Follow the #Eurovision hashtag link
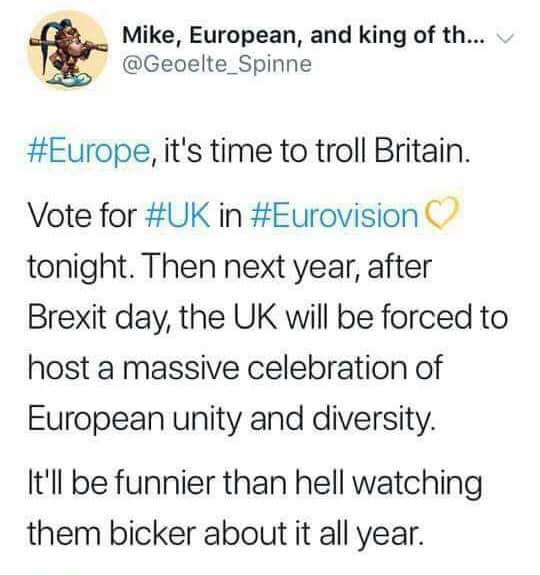Viewport: 540px width, 575px height. (x=334, y=216)
